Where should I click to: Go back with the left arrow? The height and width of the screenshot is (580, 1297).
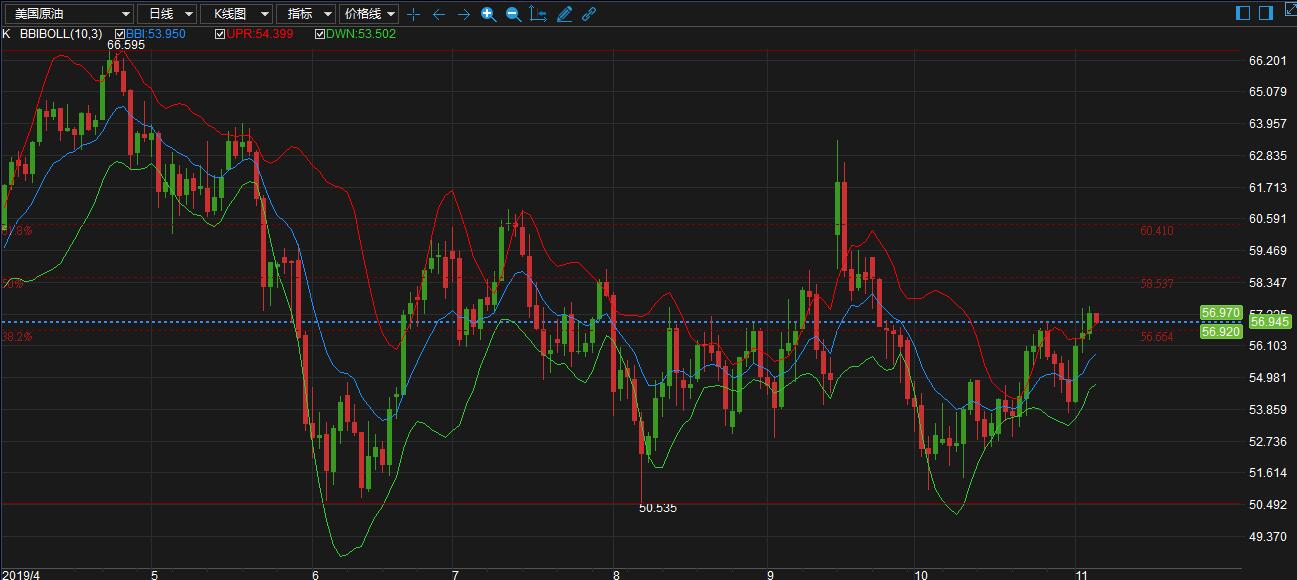[439, 14]
